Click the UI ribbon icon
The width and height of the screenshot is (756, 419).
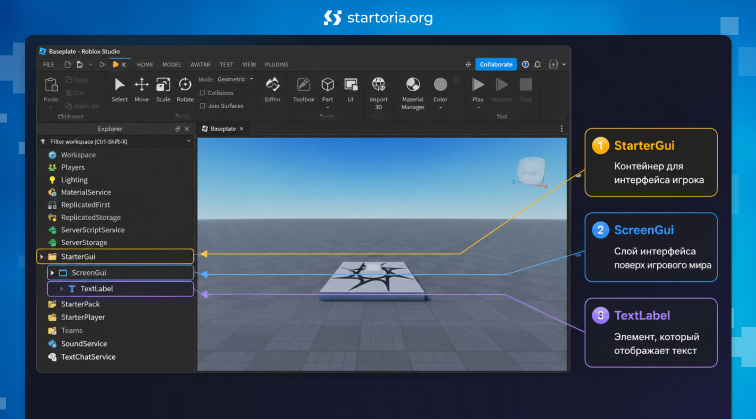point(351,85)
